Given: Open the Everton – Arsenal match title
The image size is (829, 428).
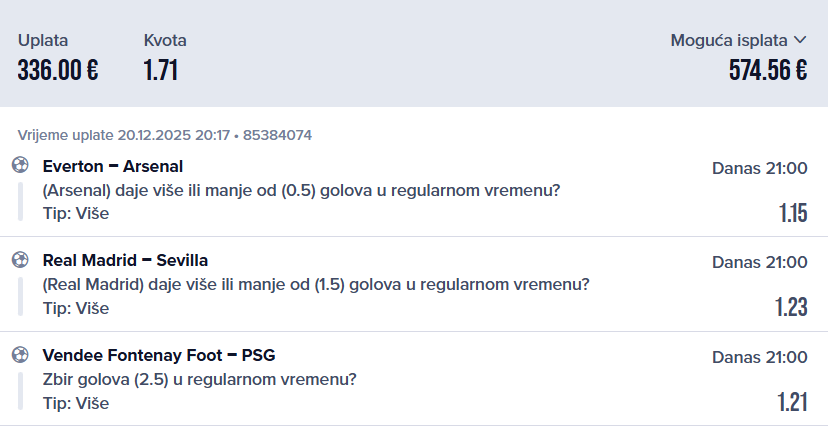Looking at the screenshot, I should click(x=113, y=166).
